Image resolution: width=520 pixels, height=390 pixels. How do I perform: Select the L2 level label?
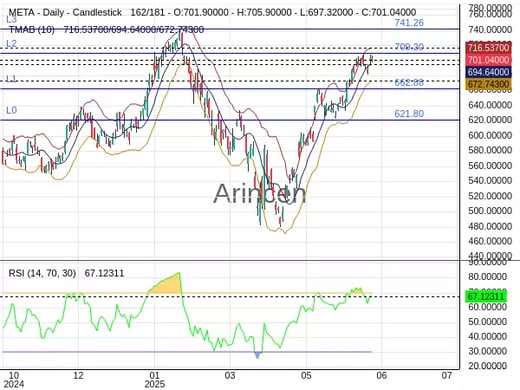coord(11,44)
